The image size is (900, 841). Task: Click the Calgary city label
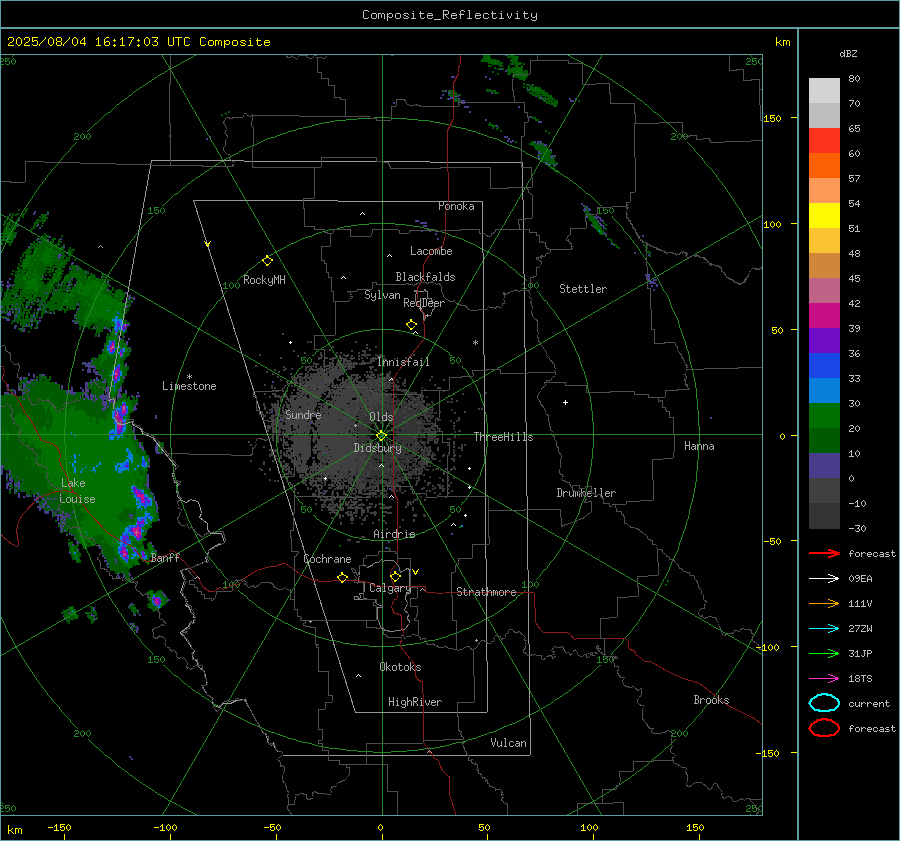(x=390, y=588)
